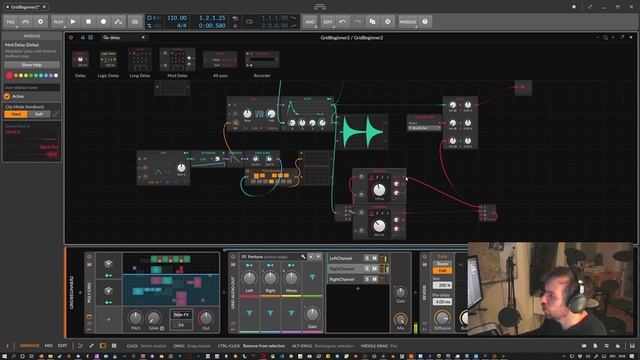Open the EDIT menu

[328, 22]
